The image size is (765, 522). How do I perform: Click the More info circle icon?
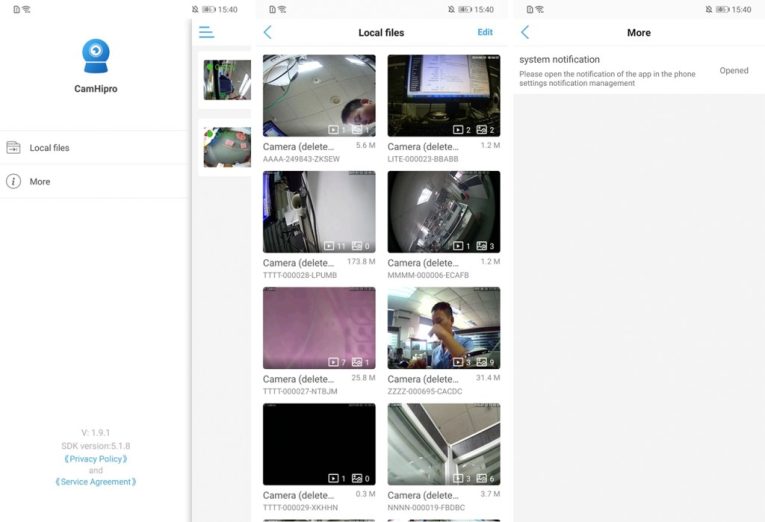point(14,182)
